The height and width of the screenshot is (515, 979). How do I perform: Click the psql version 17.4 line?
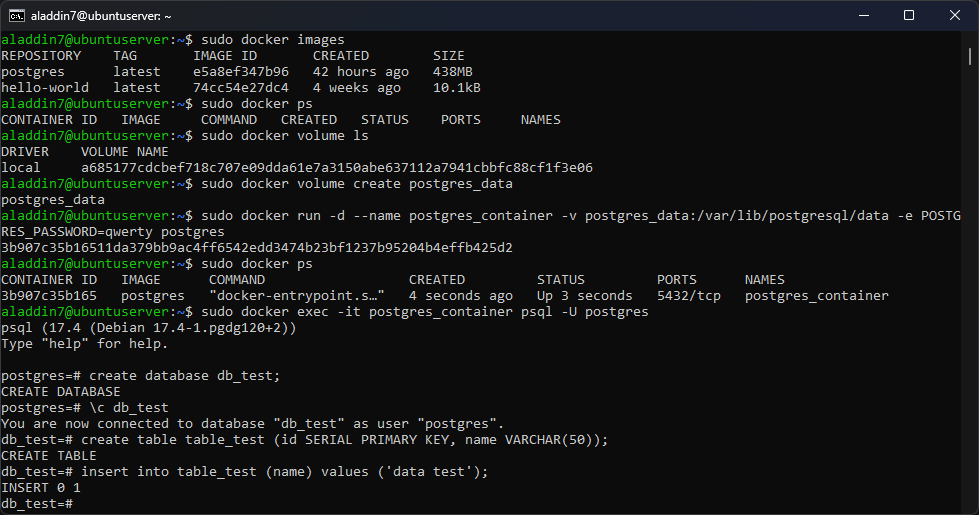coord(149,328)
